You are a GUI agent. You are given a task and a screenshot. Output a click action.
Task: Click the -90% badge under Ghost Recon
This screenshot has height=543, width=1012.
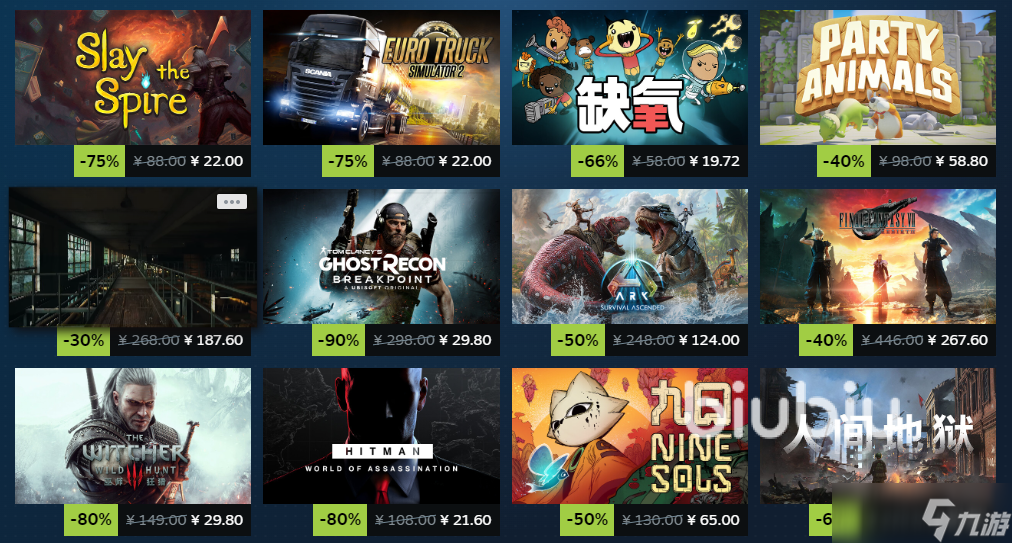(339, 340)
